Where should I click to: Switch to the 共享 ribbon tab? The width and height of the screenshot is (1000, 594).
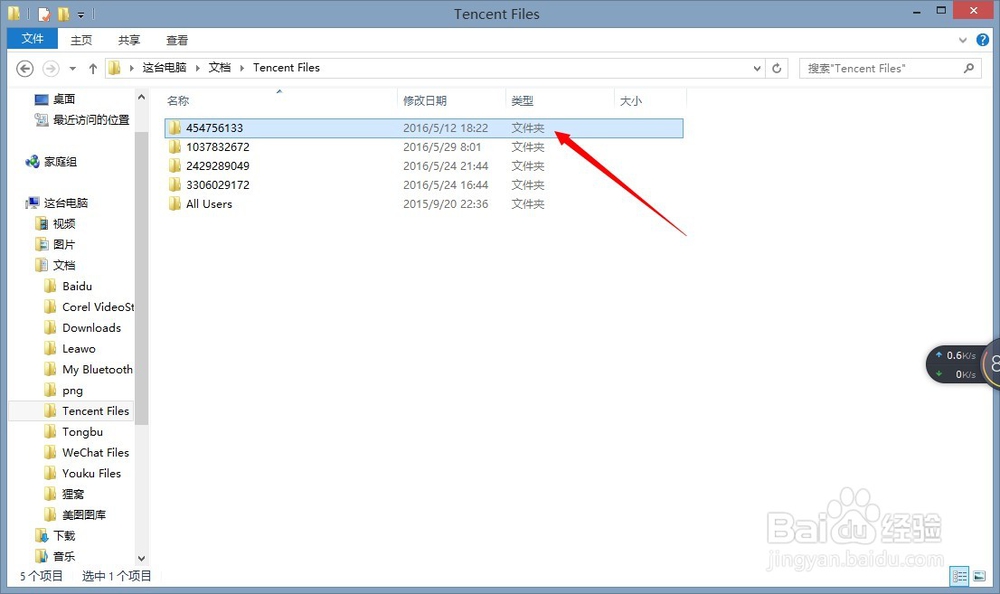point(129,40)
